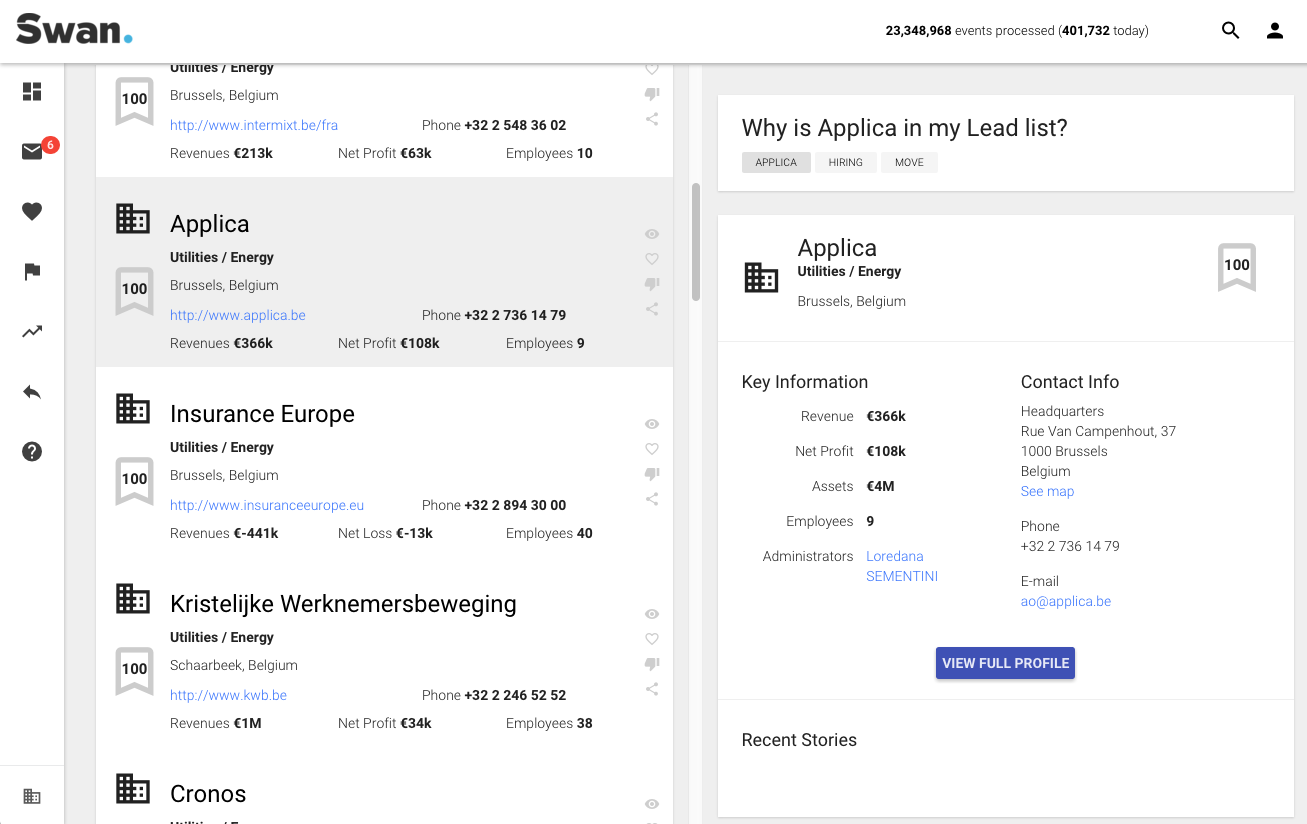Click the Assets €4M value

[880, 486]
